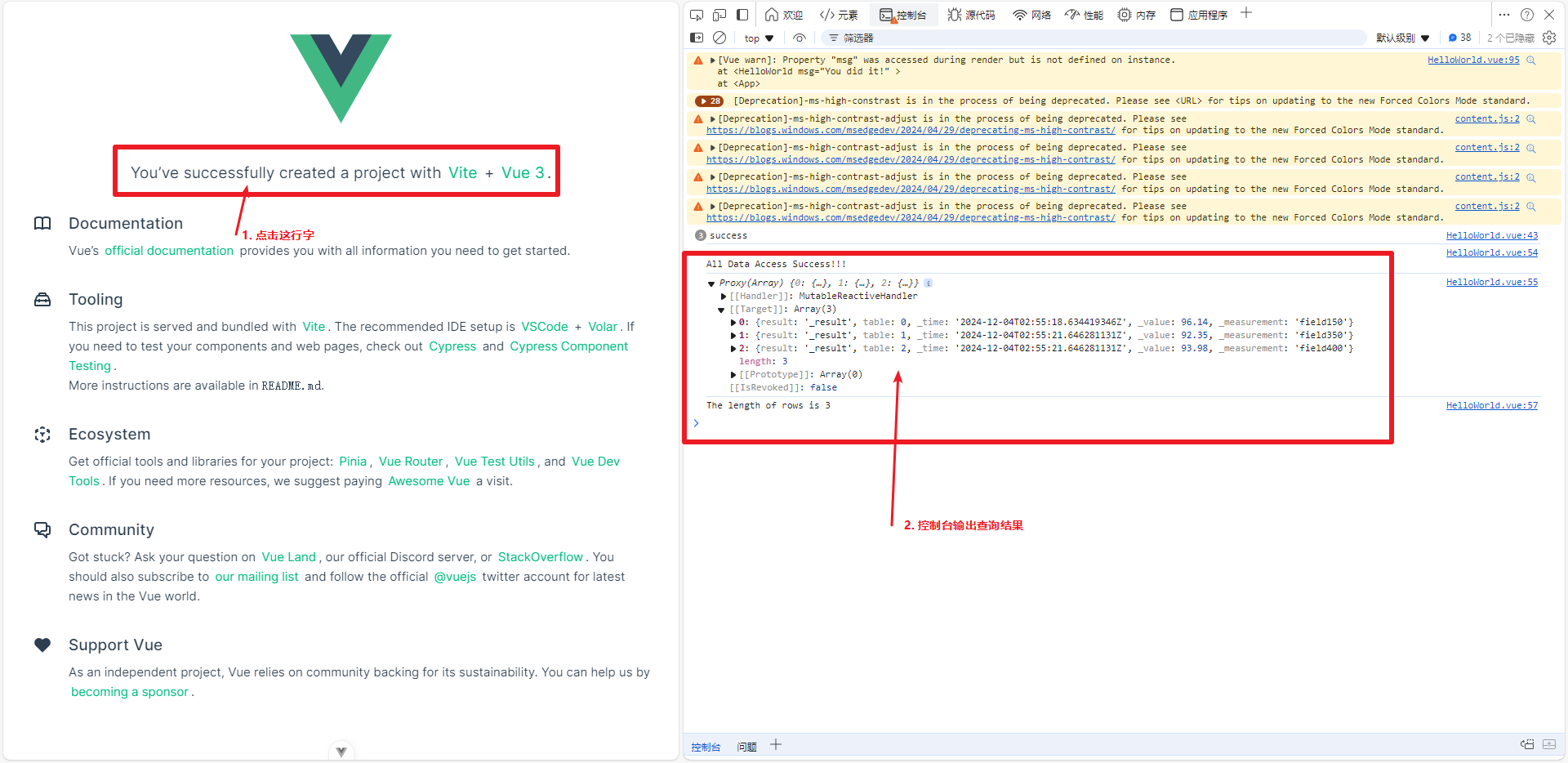Open the 内存 memory tab

(x=1137, y=15)
